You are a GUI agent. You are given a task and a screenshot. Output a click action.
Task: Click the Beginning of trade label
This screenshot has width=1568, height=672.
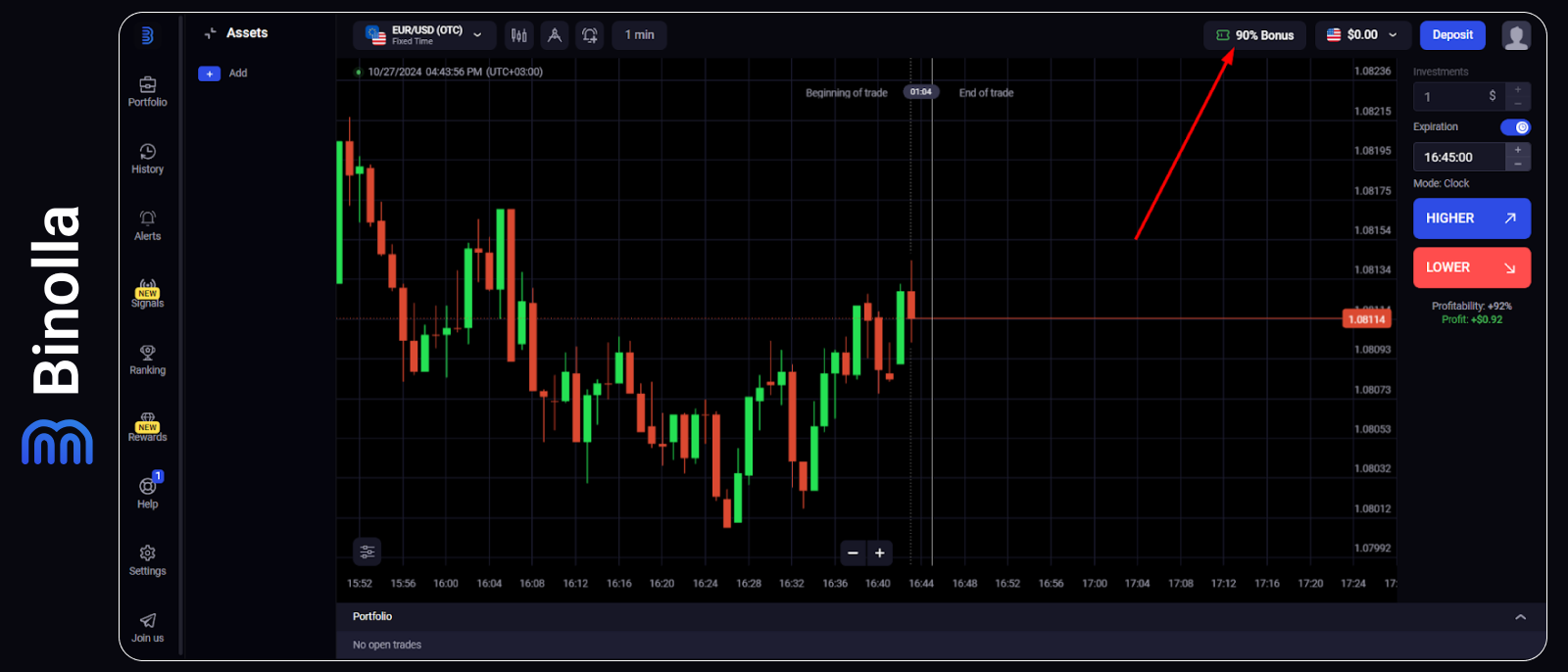pos(846,93)
